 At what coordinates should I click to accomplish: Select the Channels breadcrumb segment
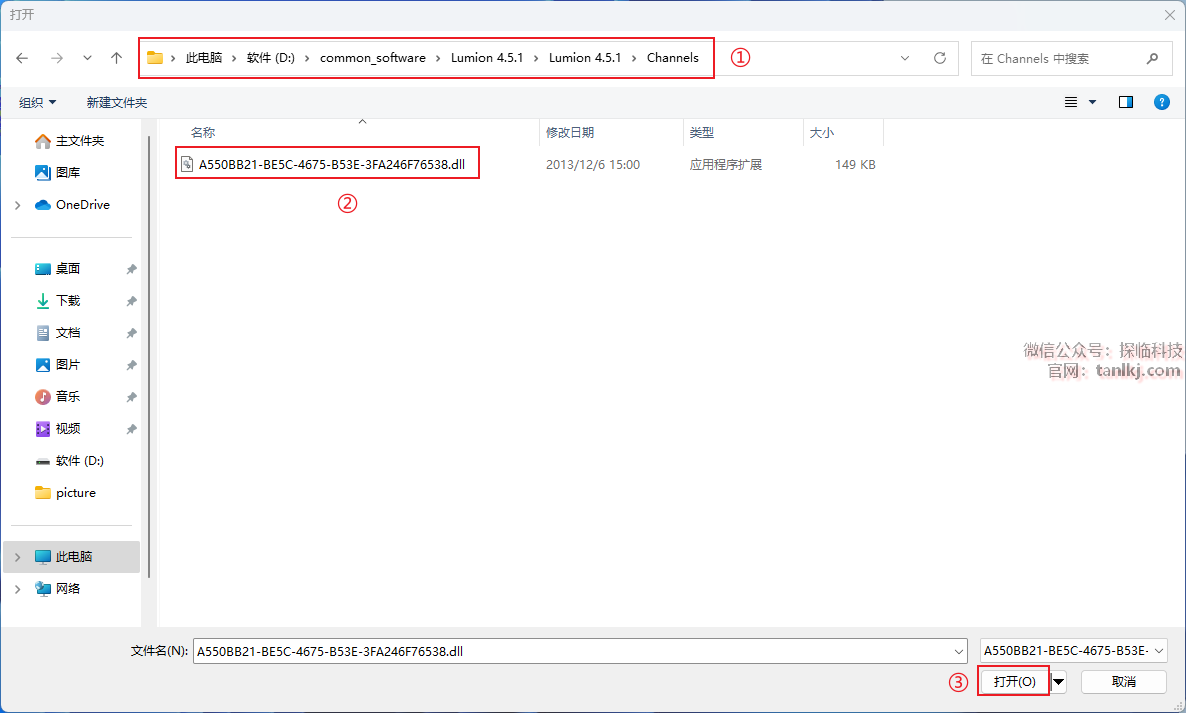click(x=672, y=57)
